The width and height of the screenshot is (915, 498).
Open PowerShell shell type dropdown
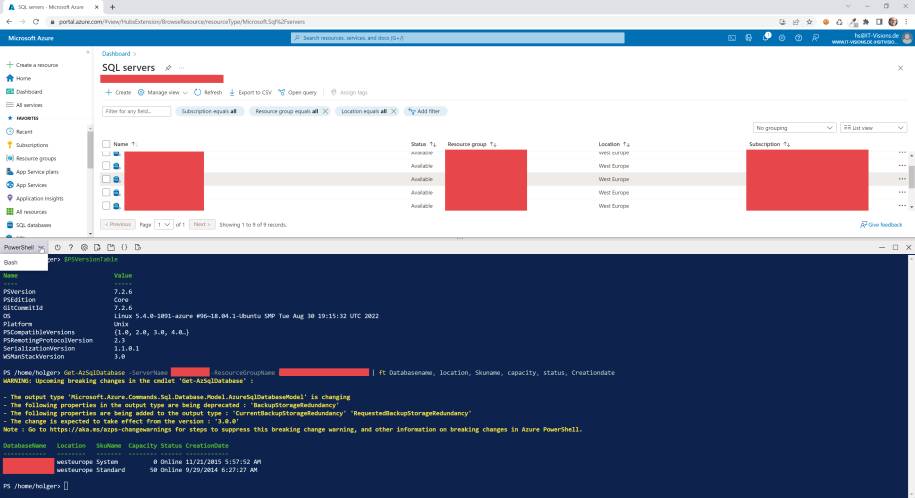tap(24, 248)
